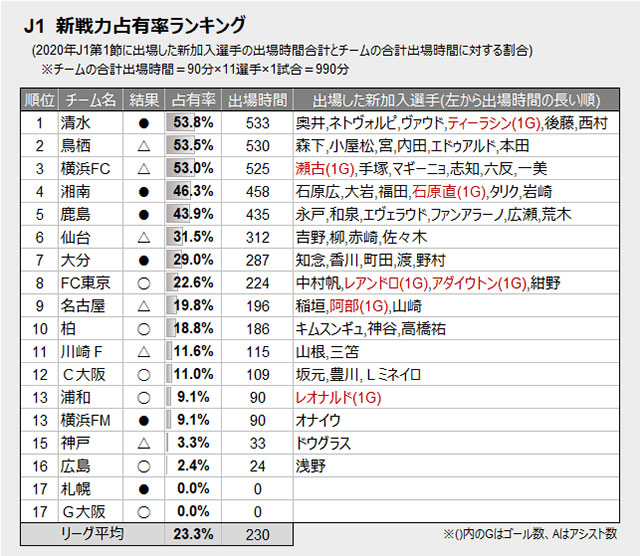Click red player name レオナルド(1G)
The height and width of the screenshot is (556, 640).
coord(339,397)
